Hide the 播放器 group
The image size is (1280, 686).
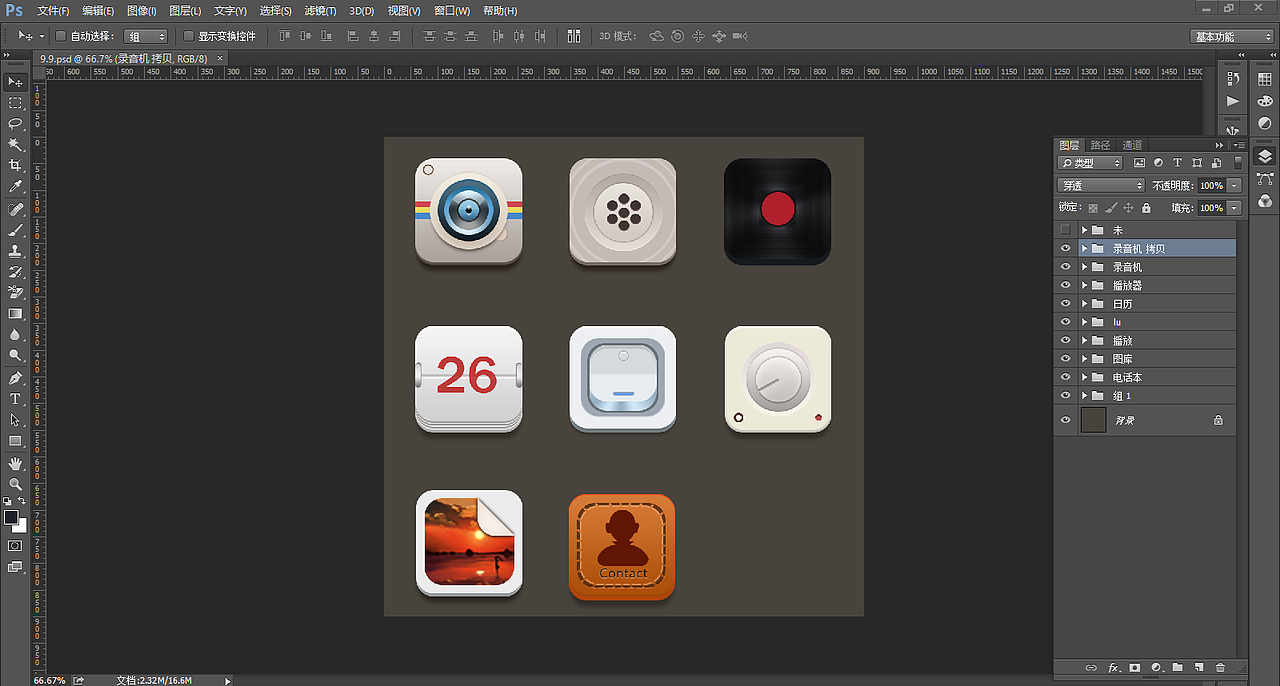click(x=1066, y=285)
